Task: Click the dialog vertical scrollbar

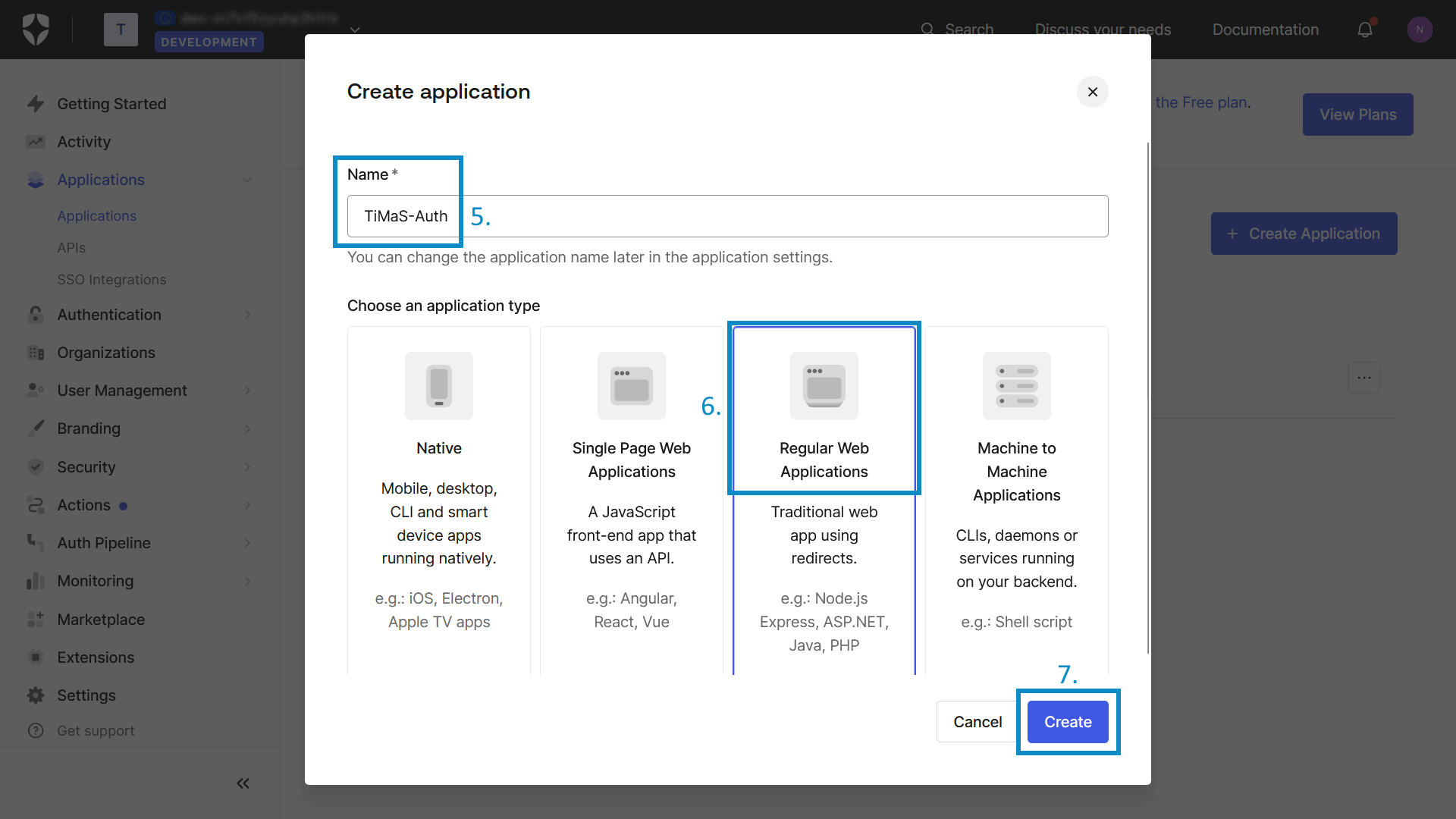Action: click(1148, 398)
